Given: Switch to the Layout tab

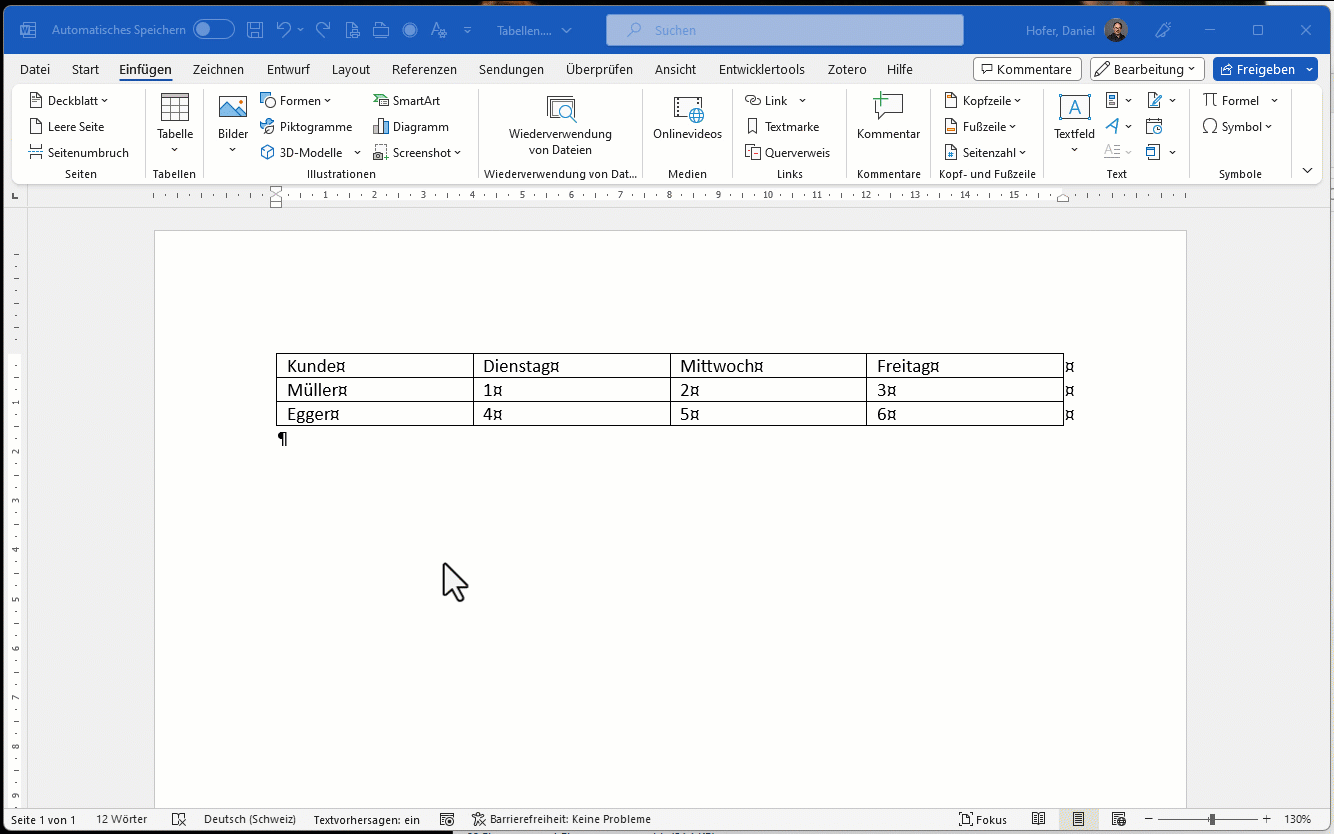Looking at the screenshot, I should tap(351, 69).
